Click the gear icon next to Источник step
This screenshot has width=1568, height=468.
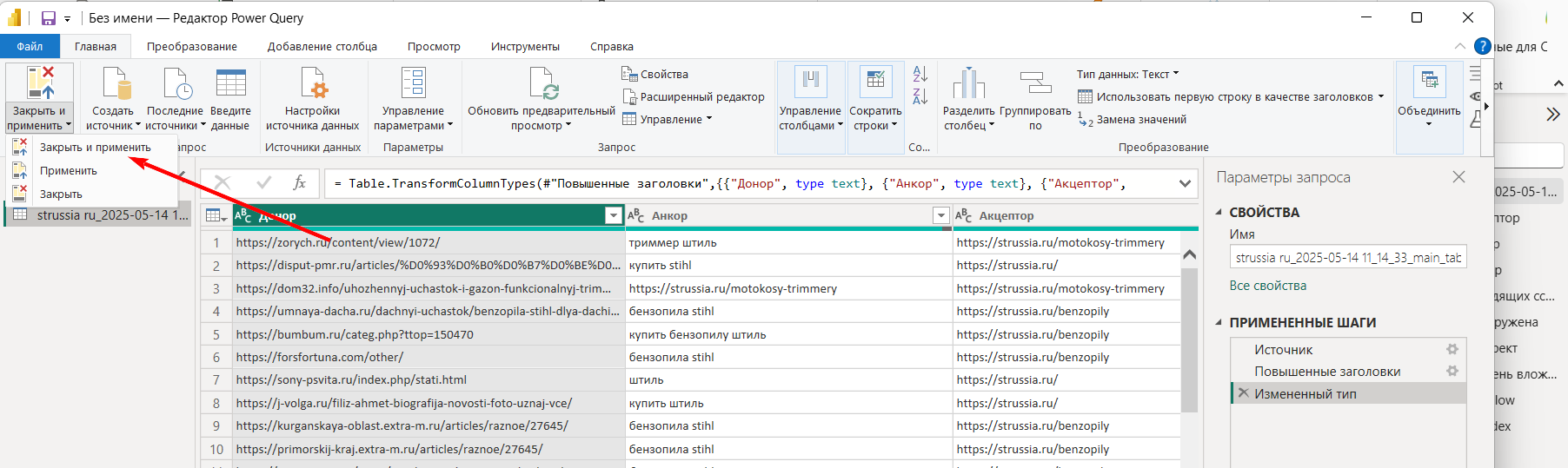tap(1452, 349)
